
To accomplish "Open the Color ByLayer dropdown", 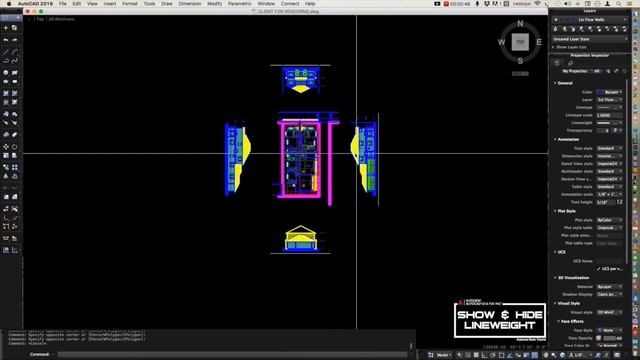I will pos(609,92).
